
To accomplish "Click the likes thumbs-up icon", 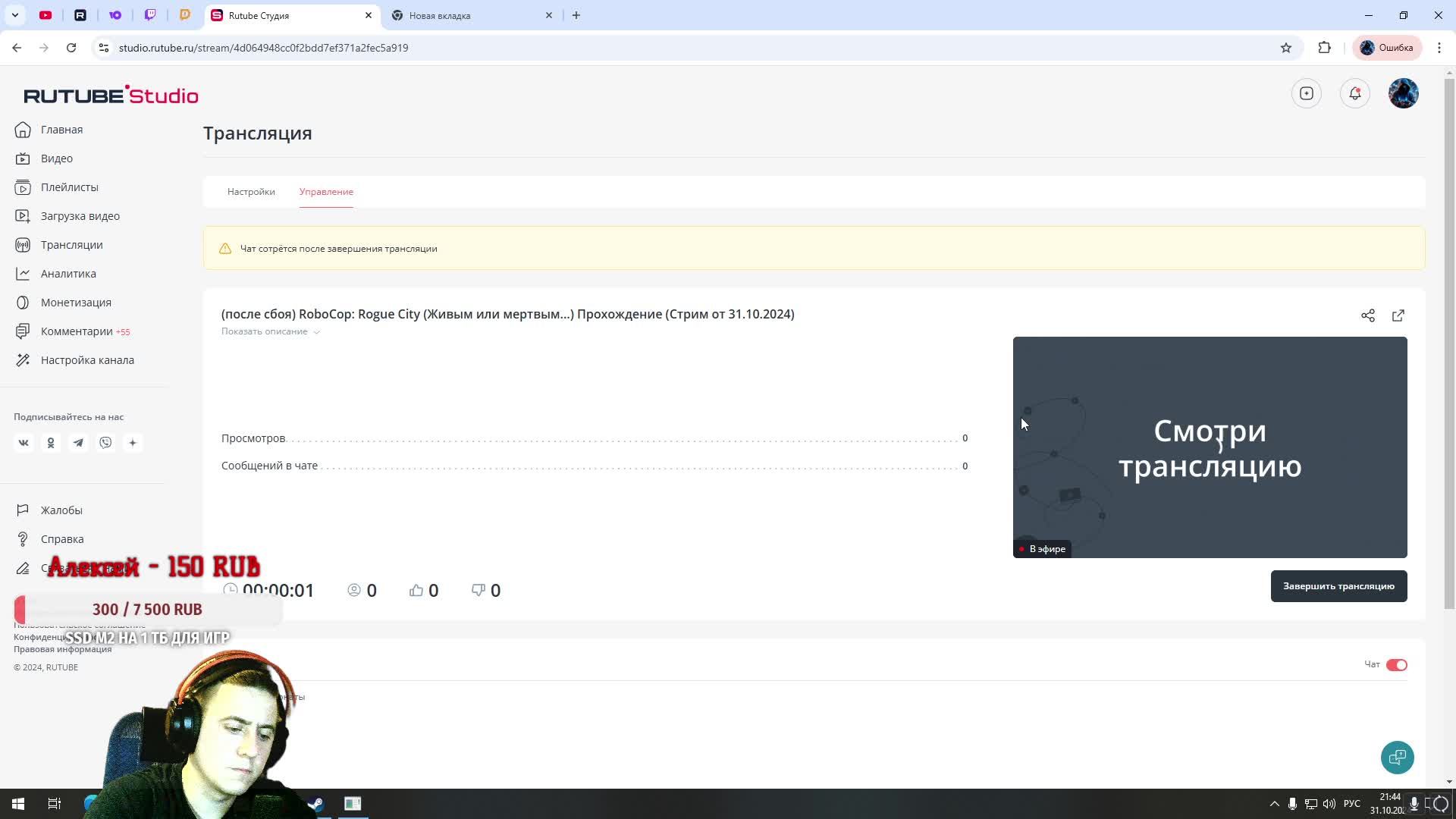I will tap(416, 590).
